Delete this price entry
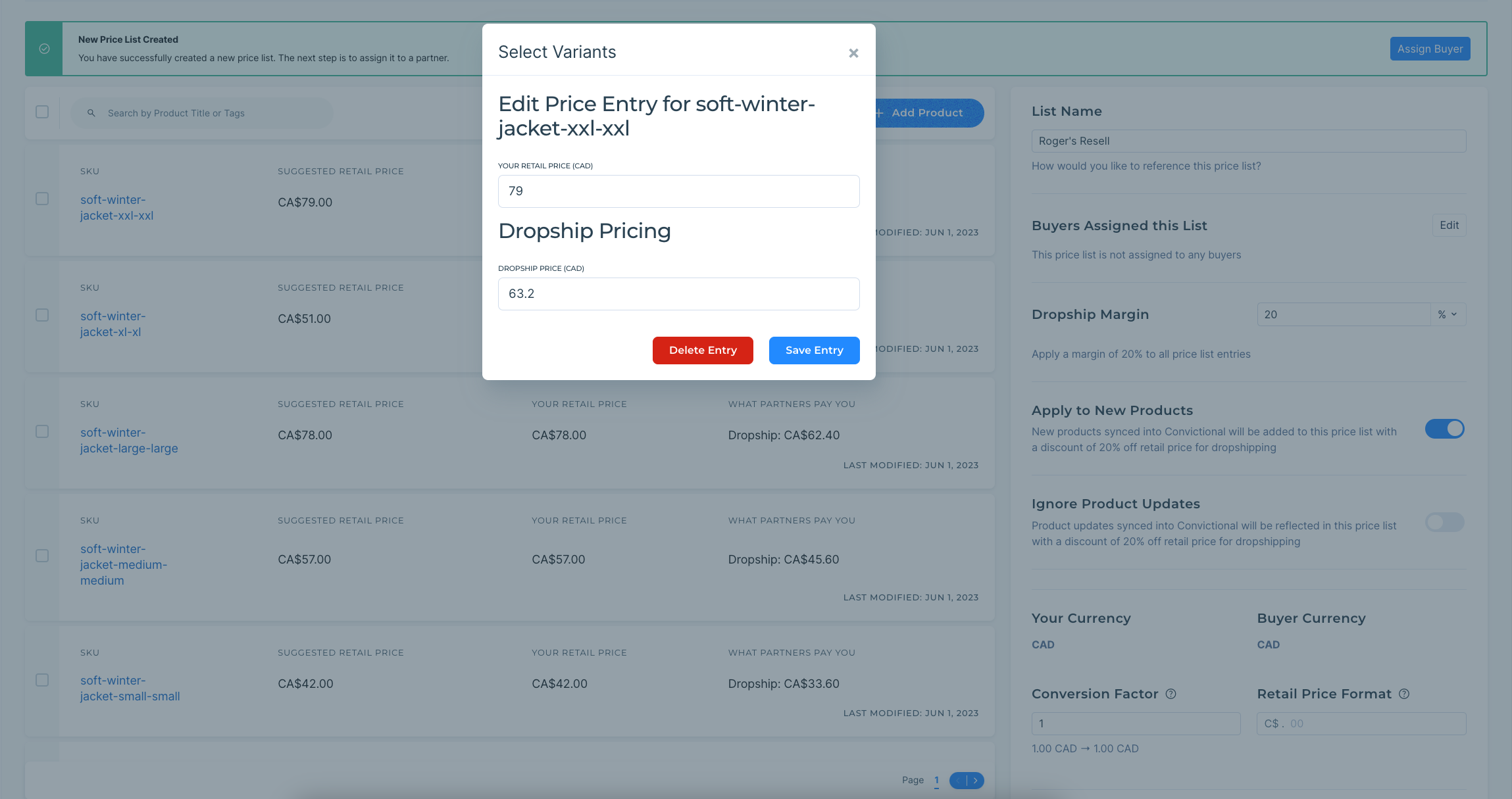The width and height of the screenshot is (1512, 799). coord(703,351)
